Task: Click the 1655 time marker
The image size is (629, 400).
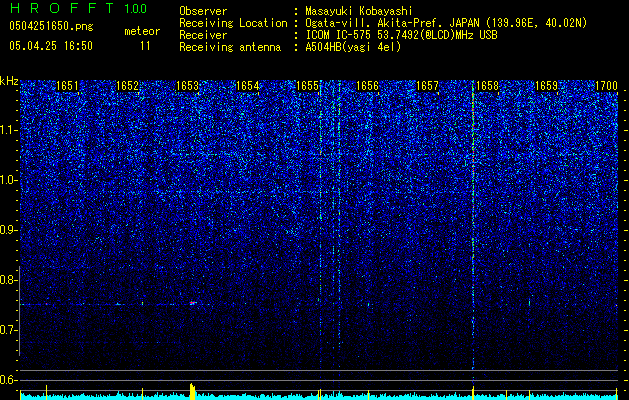Action: coord(307,86)
